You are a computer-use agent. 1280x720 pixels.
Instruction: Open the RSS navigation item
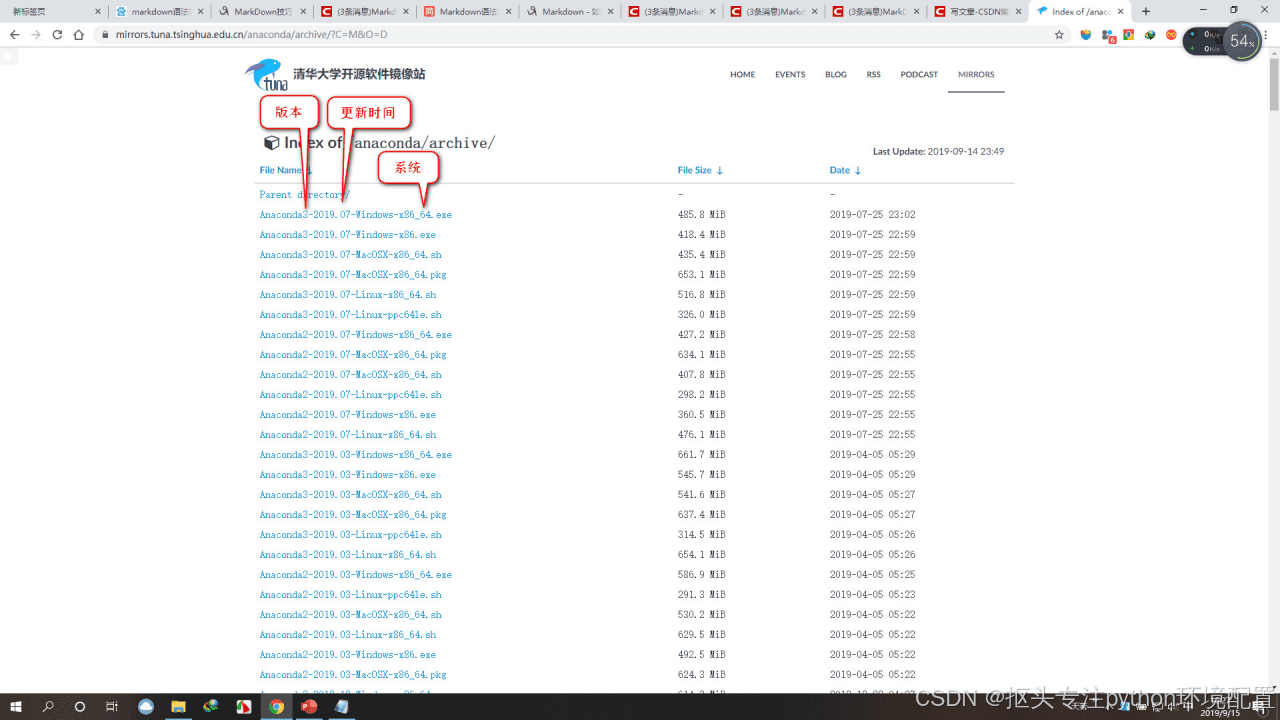click(873, 75)
